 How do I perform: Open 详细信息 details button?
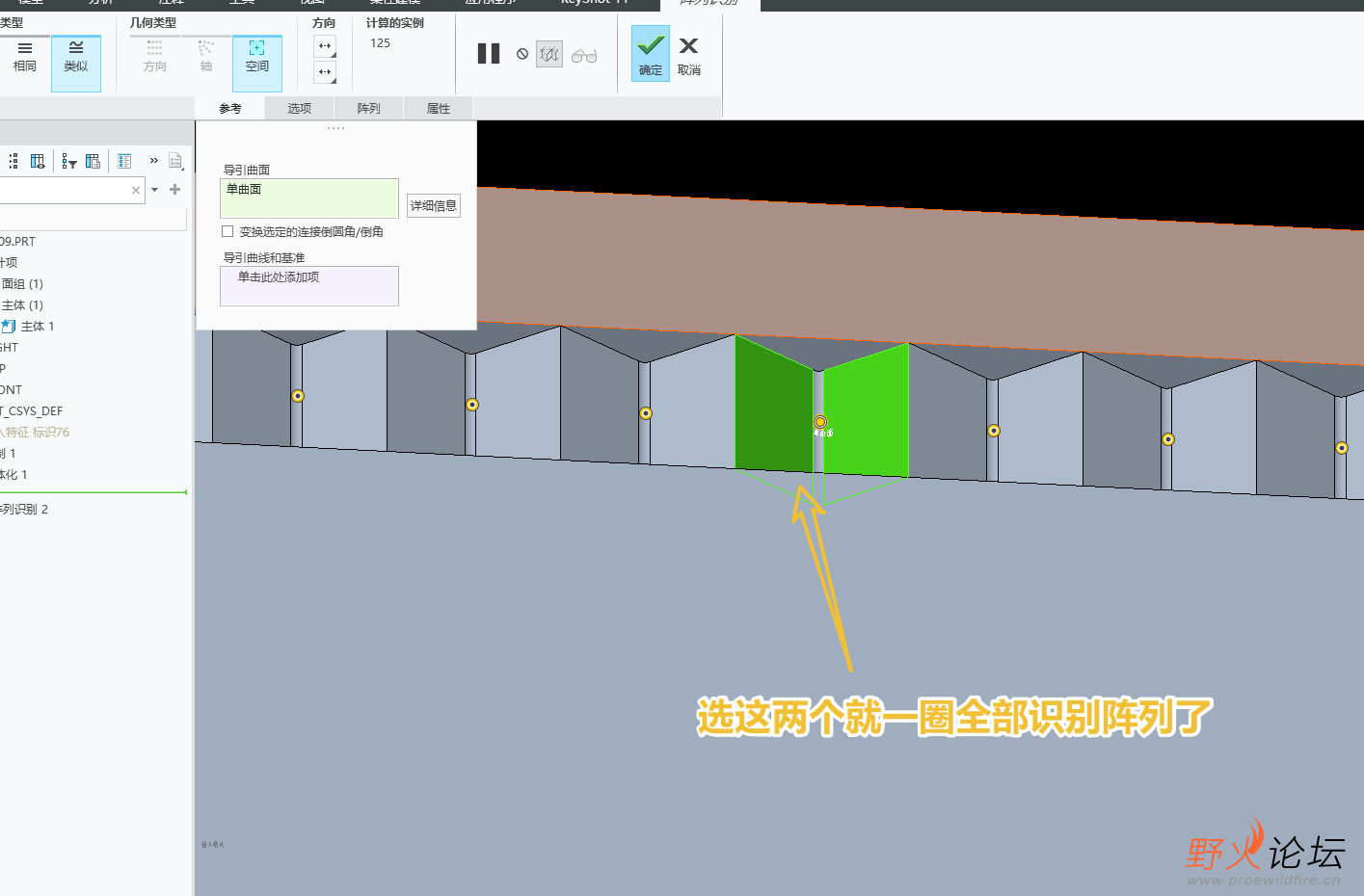[x=434, y=205]
